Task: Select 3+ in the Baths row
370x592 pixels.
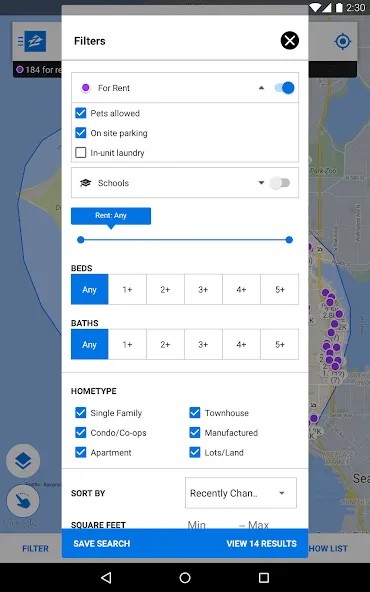Action: (204, 344)
